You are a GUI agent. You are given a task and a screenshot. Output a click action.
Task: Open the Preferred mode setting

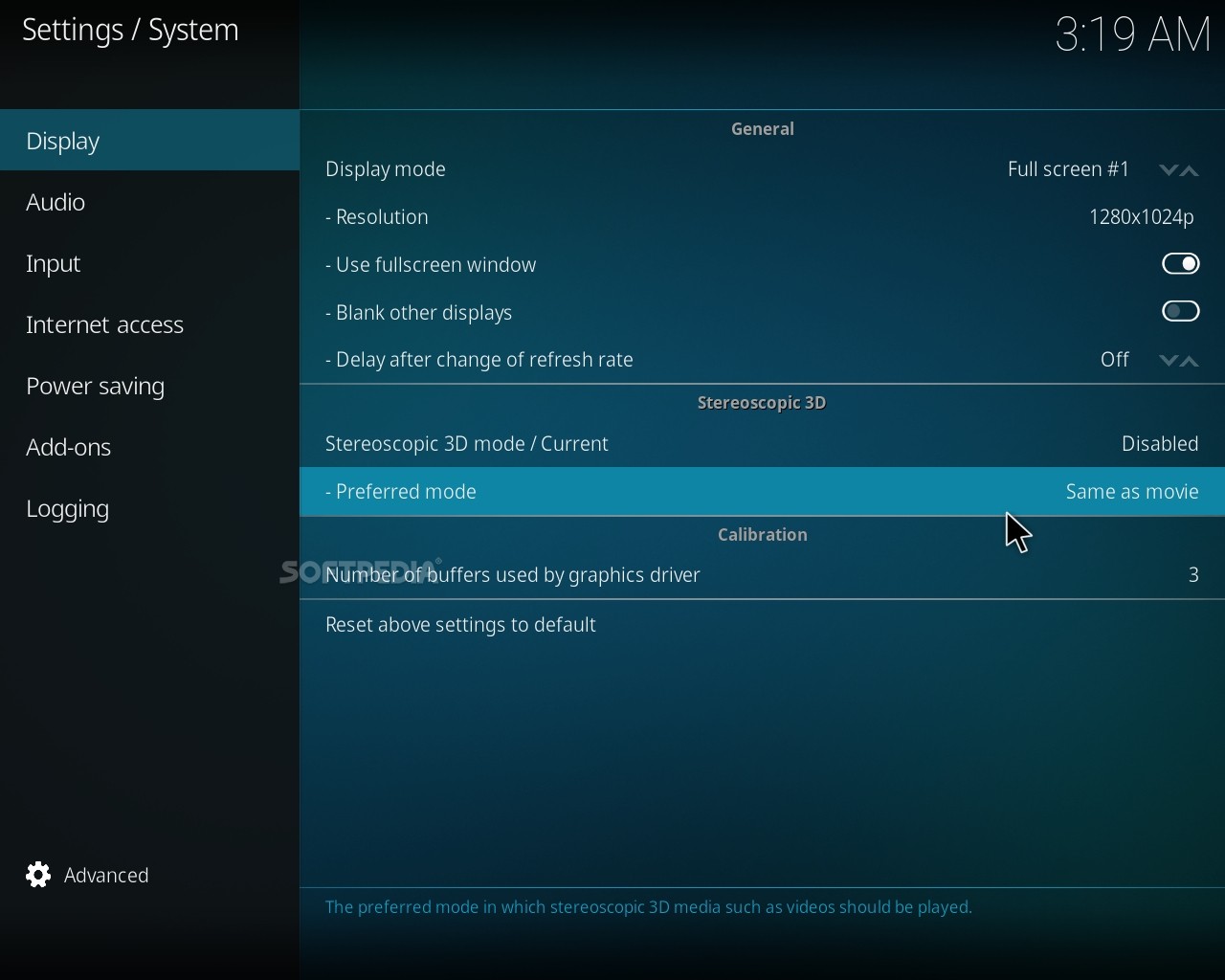coord(763,492)
